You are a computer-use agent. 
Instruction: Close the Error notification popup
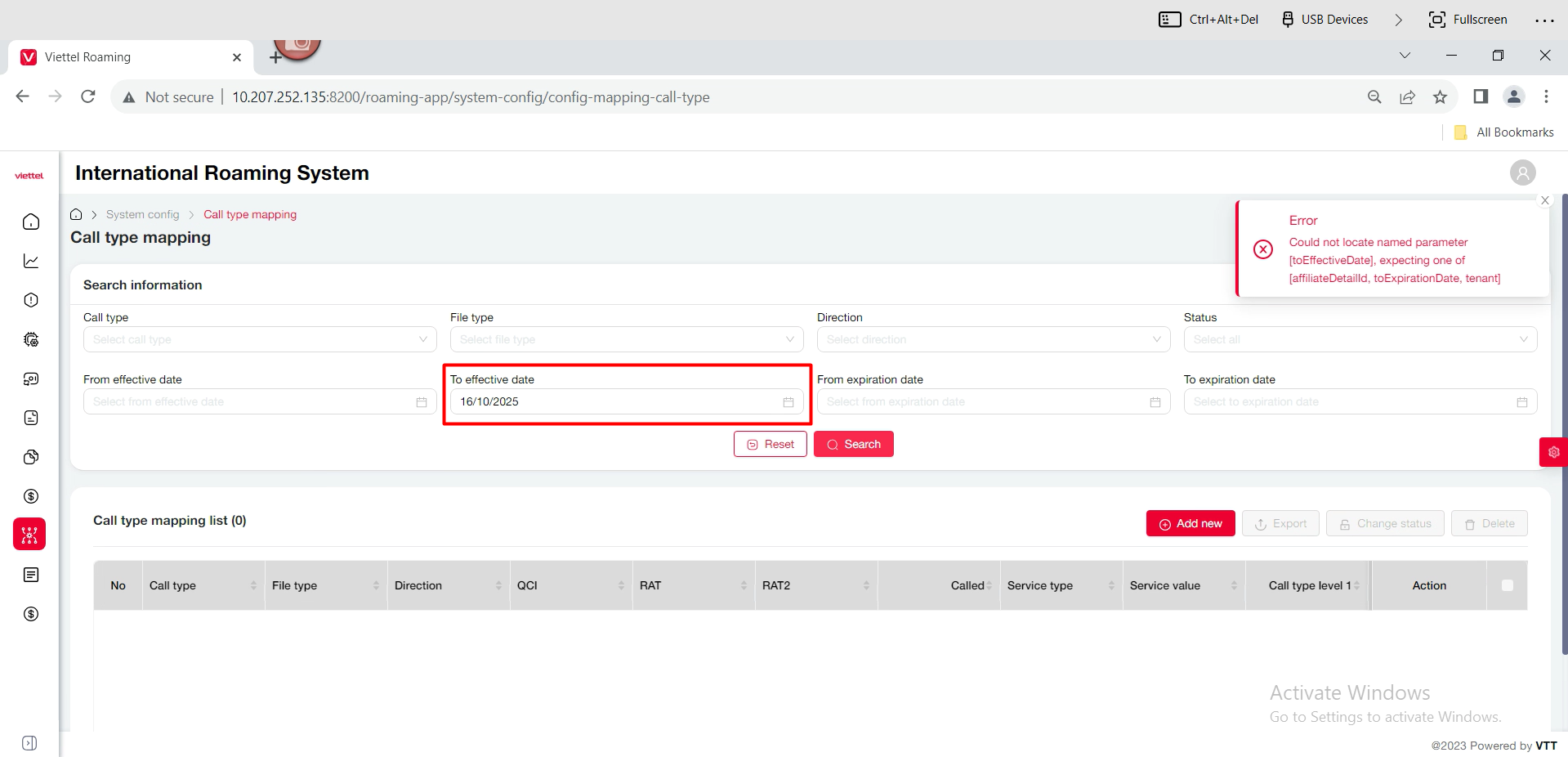[1544, 200]
